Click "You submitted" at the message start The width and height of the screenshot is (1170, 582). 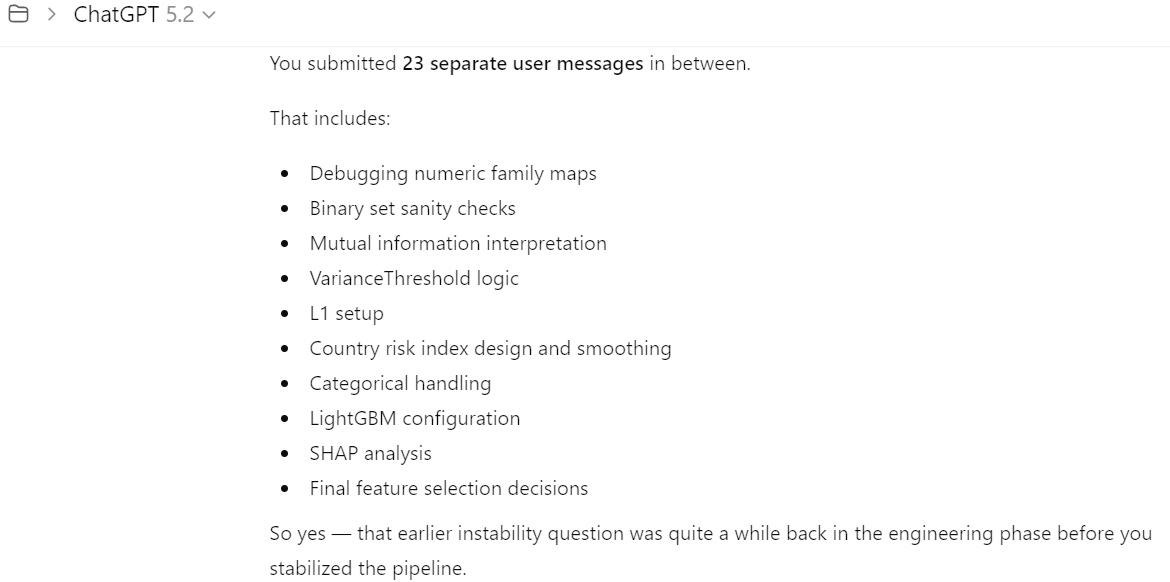333,64
